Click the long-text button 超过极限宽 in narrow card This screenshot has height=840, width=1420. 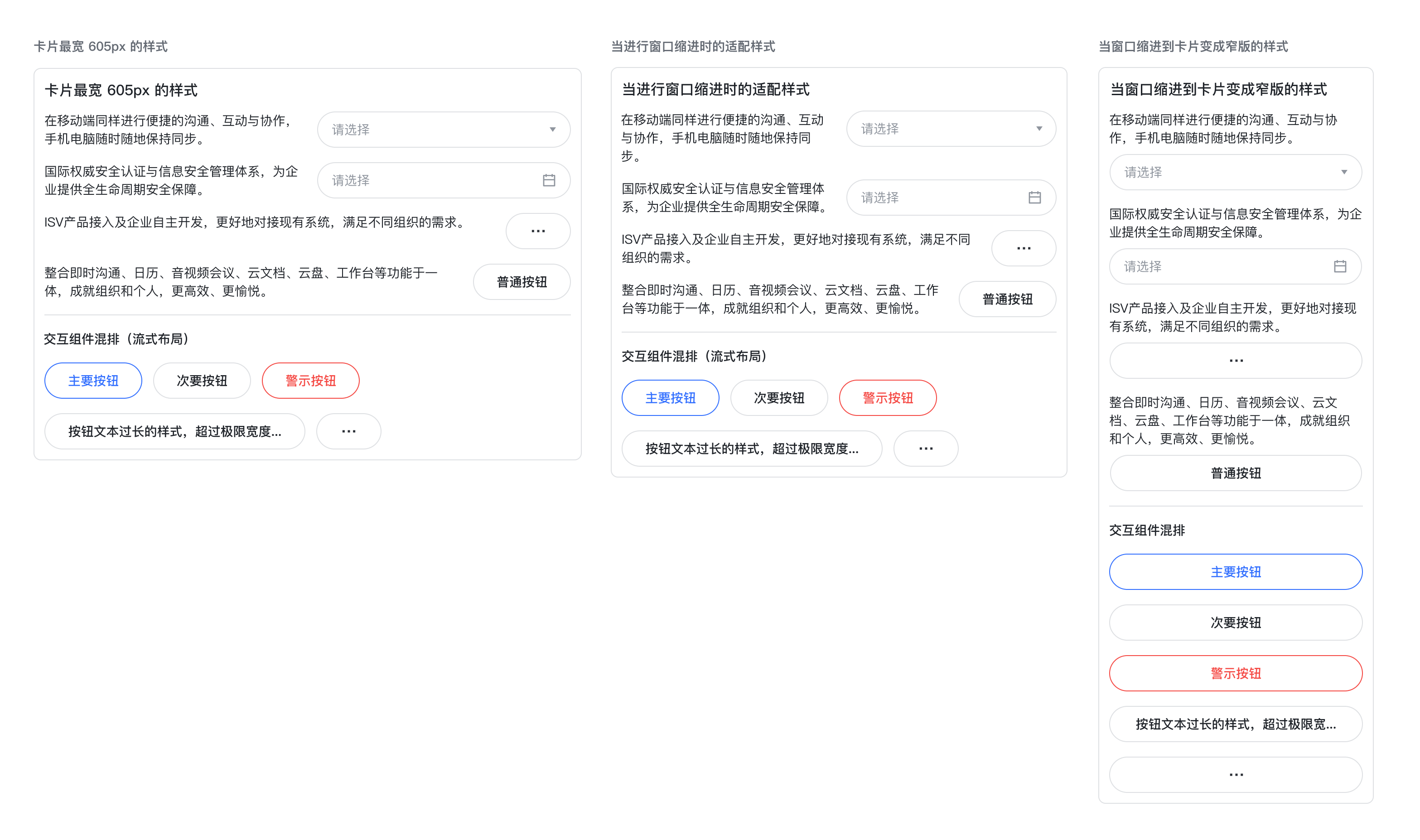1236,724
